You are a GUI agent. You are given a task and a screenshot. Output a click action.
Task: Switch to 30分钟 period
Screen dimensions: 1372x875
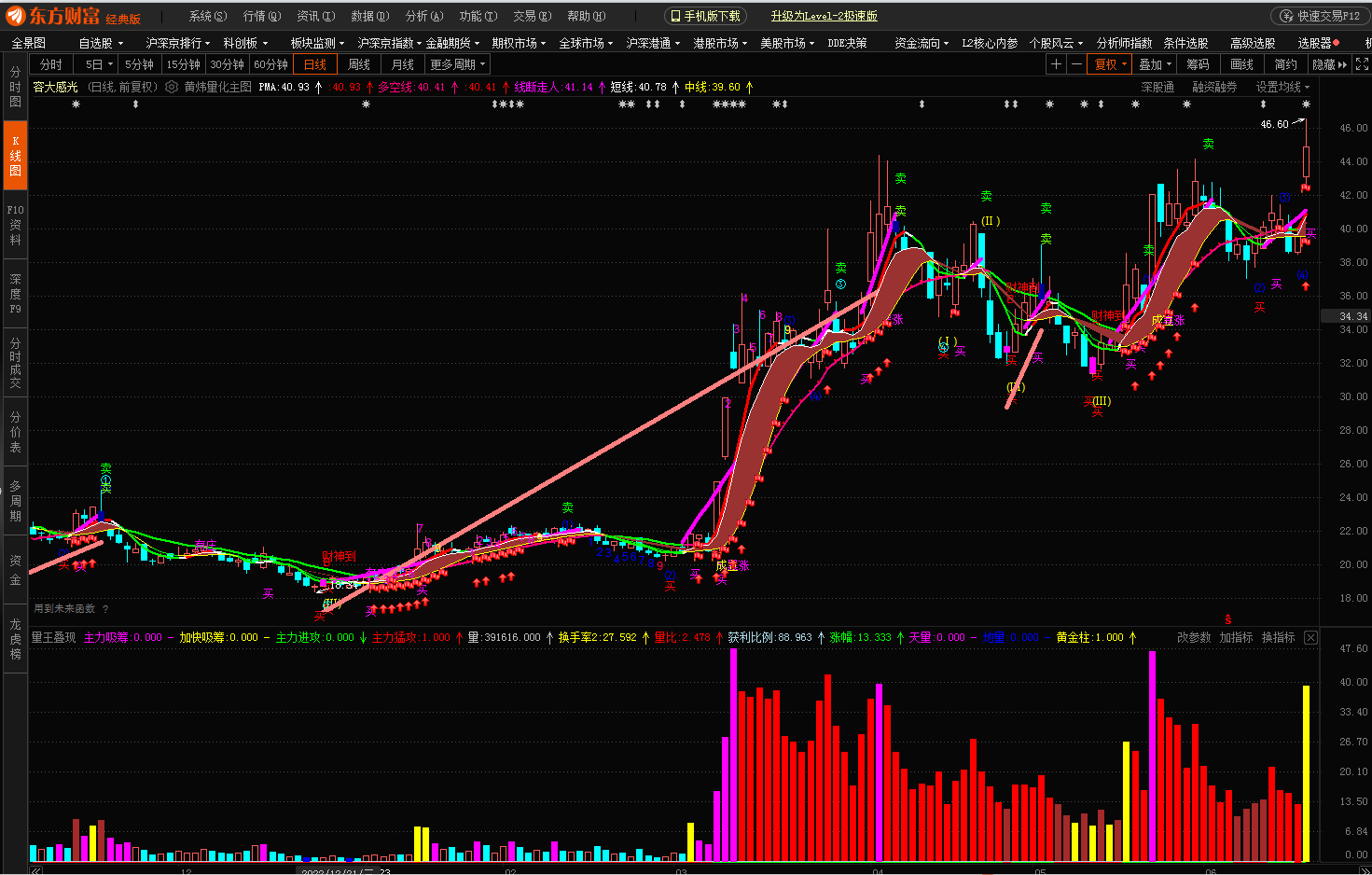[227, 64]
